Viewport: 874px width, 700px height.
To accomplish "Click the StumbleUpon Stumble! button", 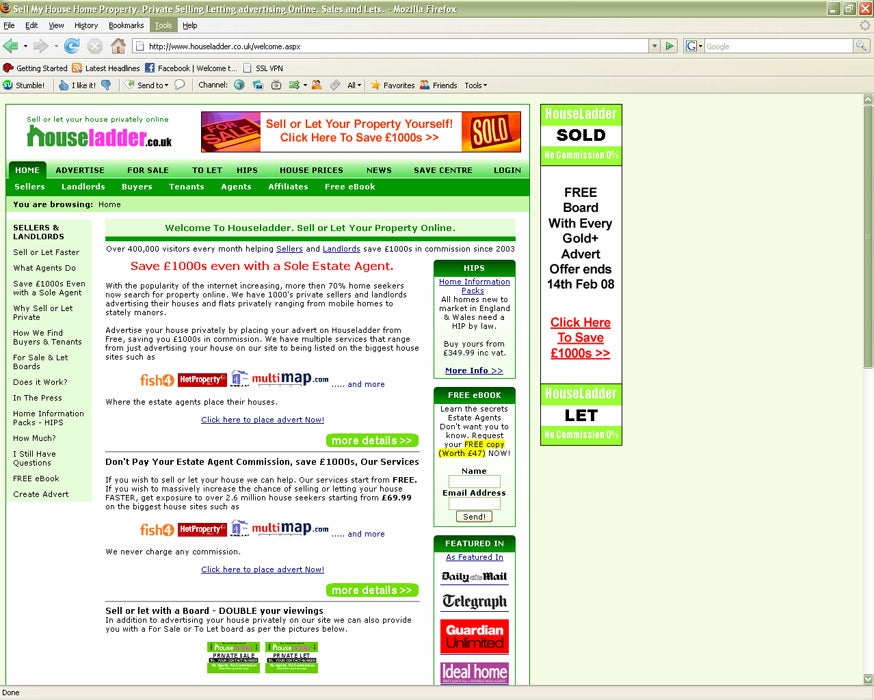I will (24, 85).
